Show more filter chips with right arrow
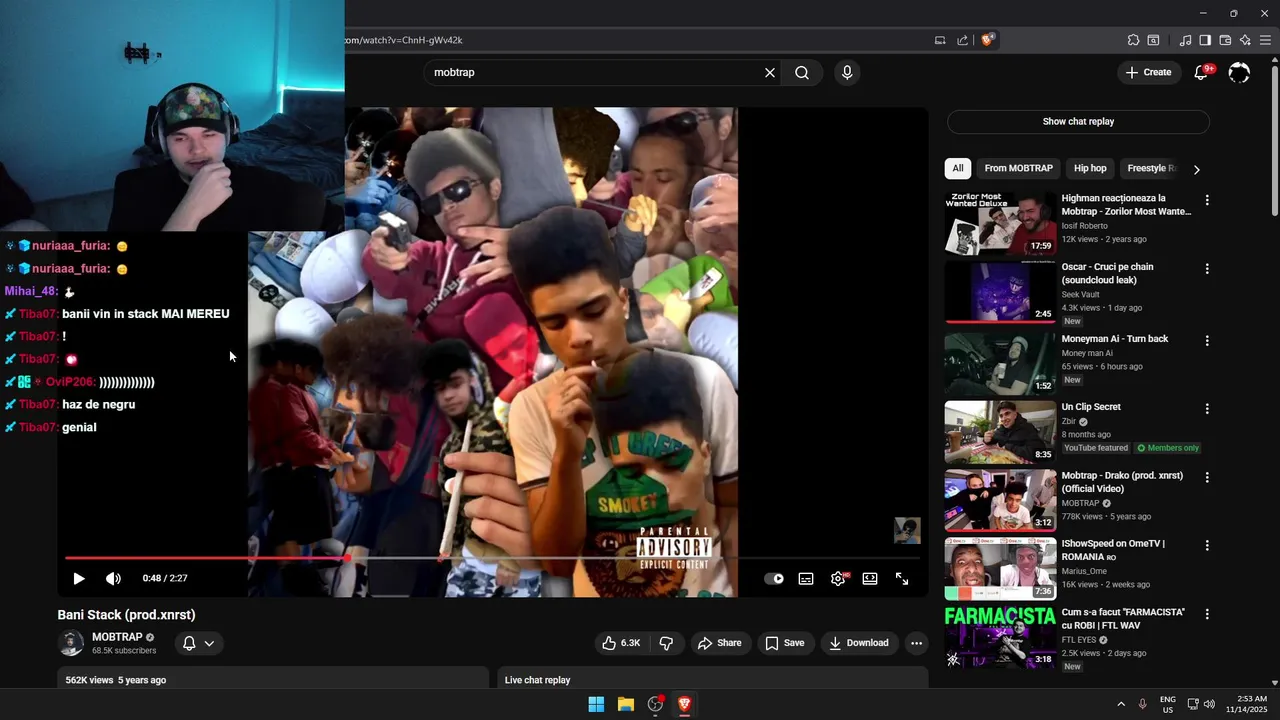 pos(1196,169)
